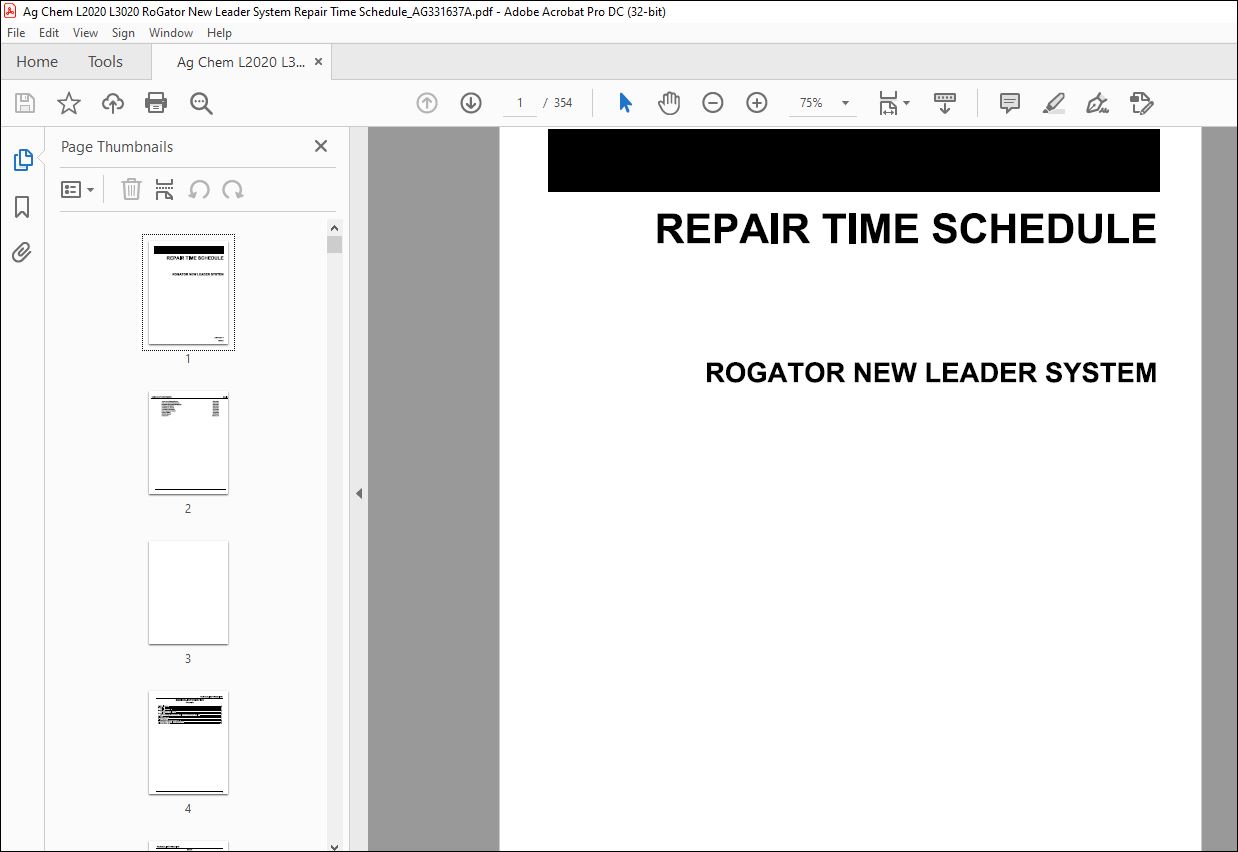This screenshot has width=1238, height=852.
Task: Select blank page 3 thumbnail
Action: tap(188, 593)
